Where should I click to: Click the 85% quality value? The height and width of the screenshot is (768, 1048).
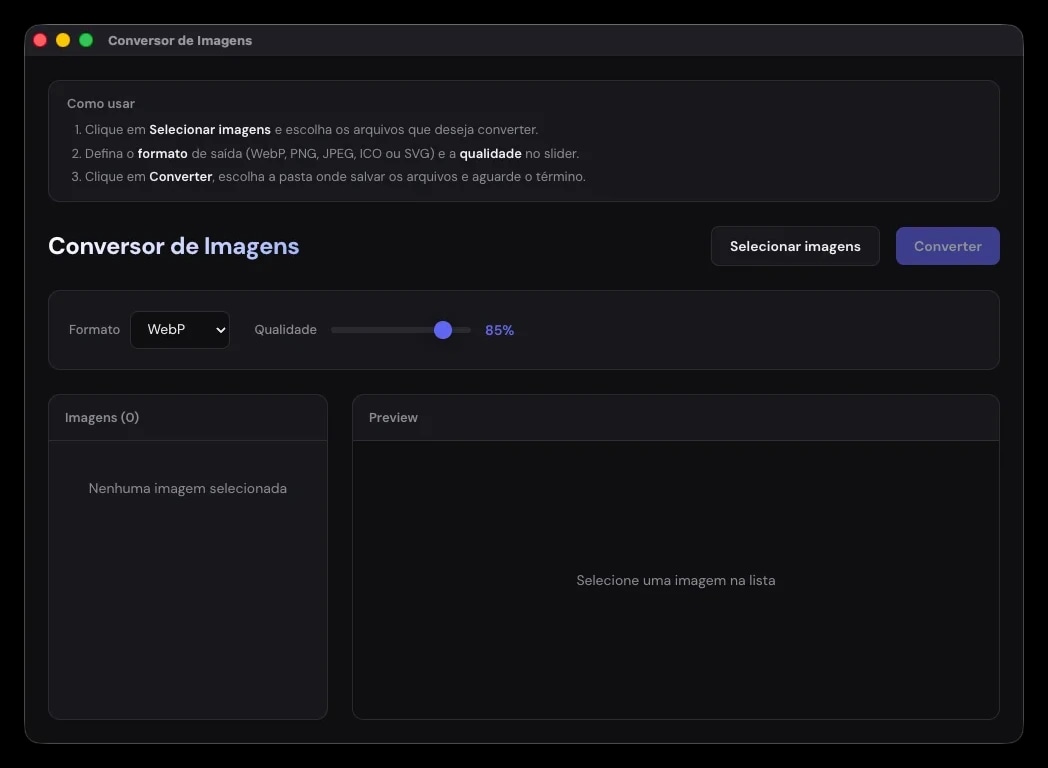click(499, 330)
